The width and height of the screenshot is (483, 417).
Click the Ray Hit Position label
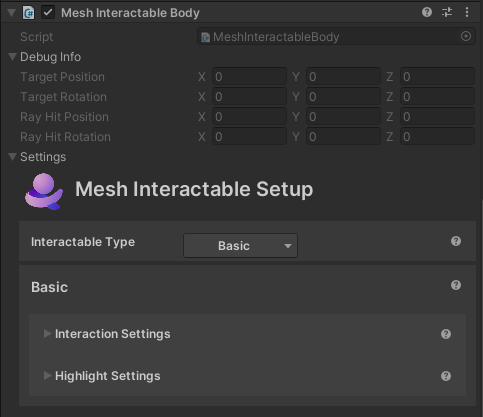coord(64,117)
